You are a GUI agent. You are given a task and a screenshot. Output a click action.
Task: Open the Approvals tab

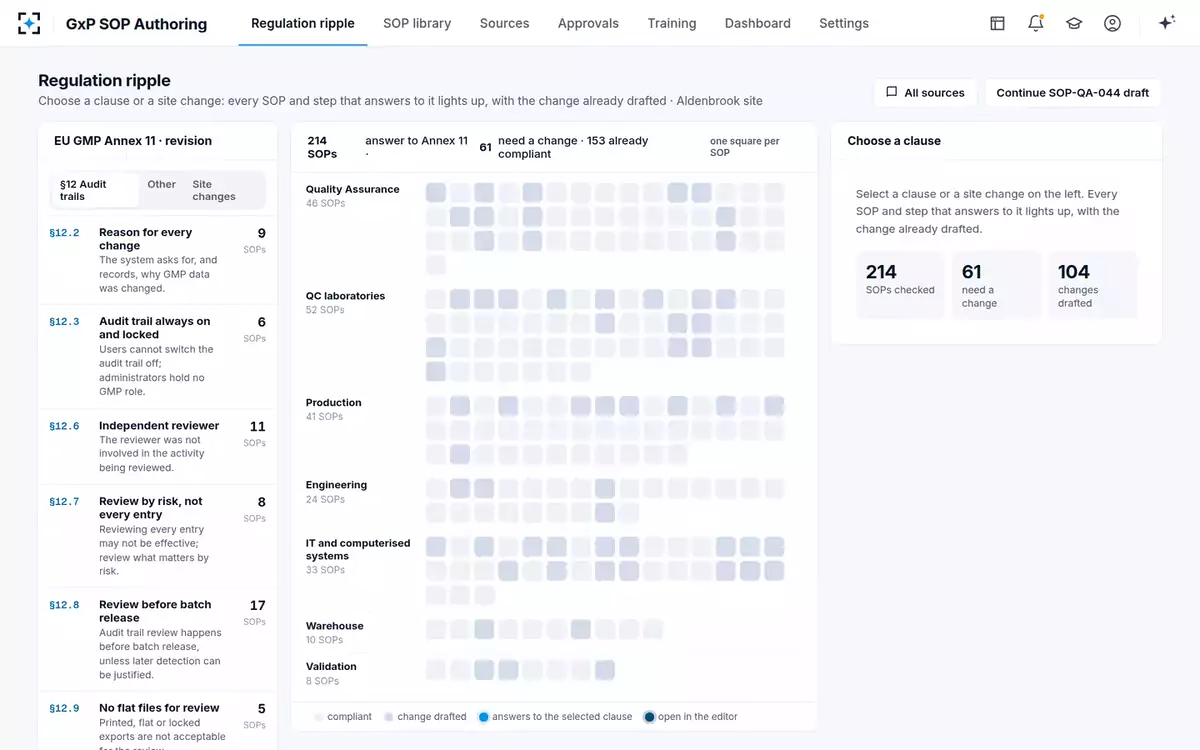588,23
